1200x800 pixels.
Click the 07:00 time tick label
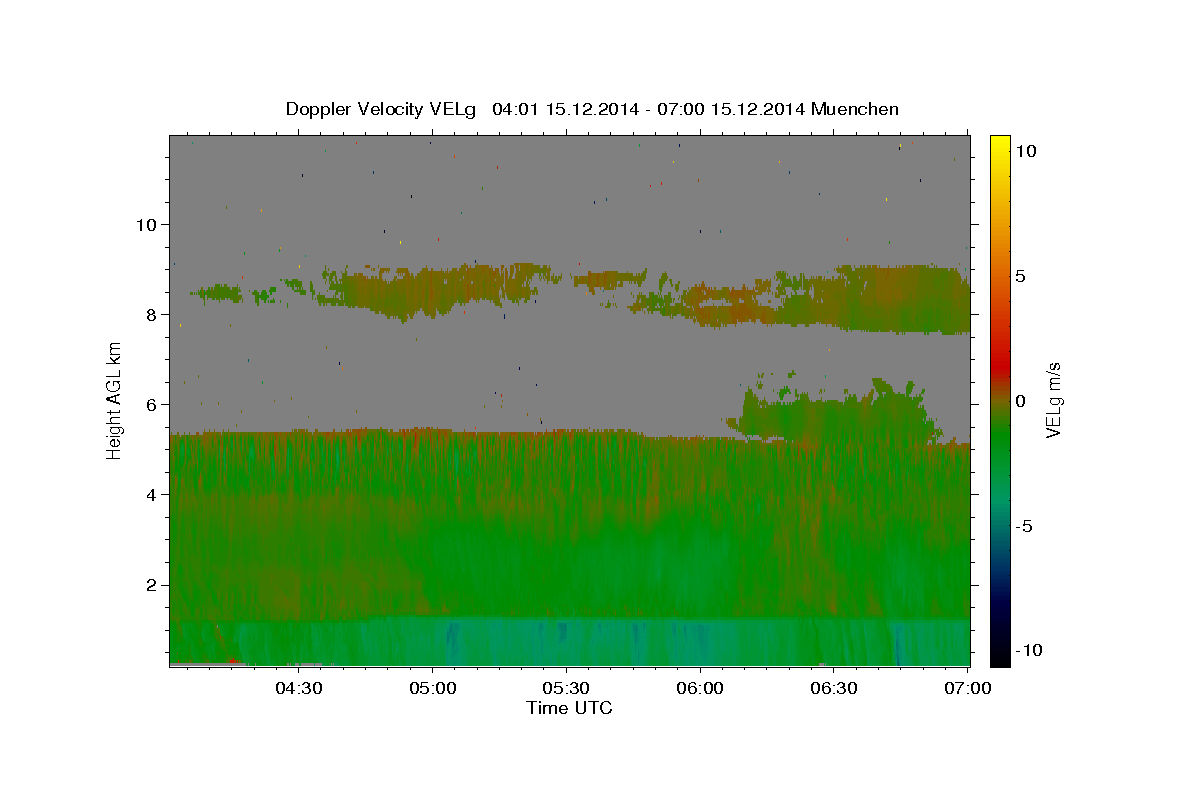click(968, 688)
